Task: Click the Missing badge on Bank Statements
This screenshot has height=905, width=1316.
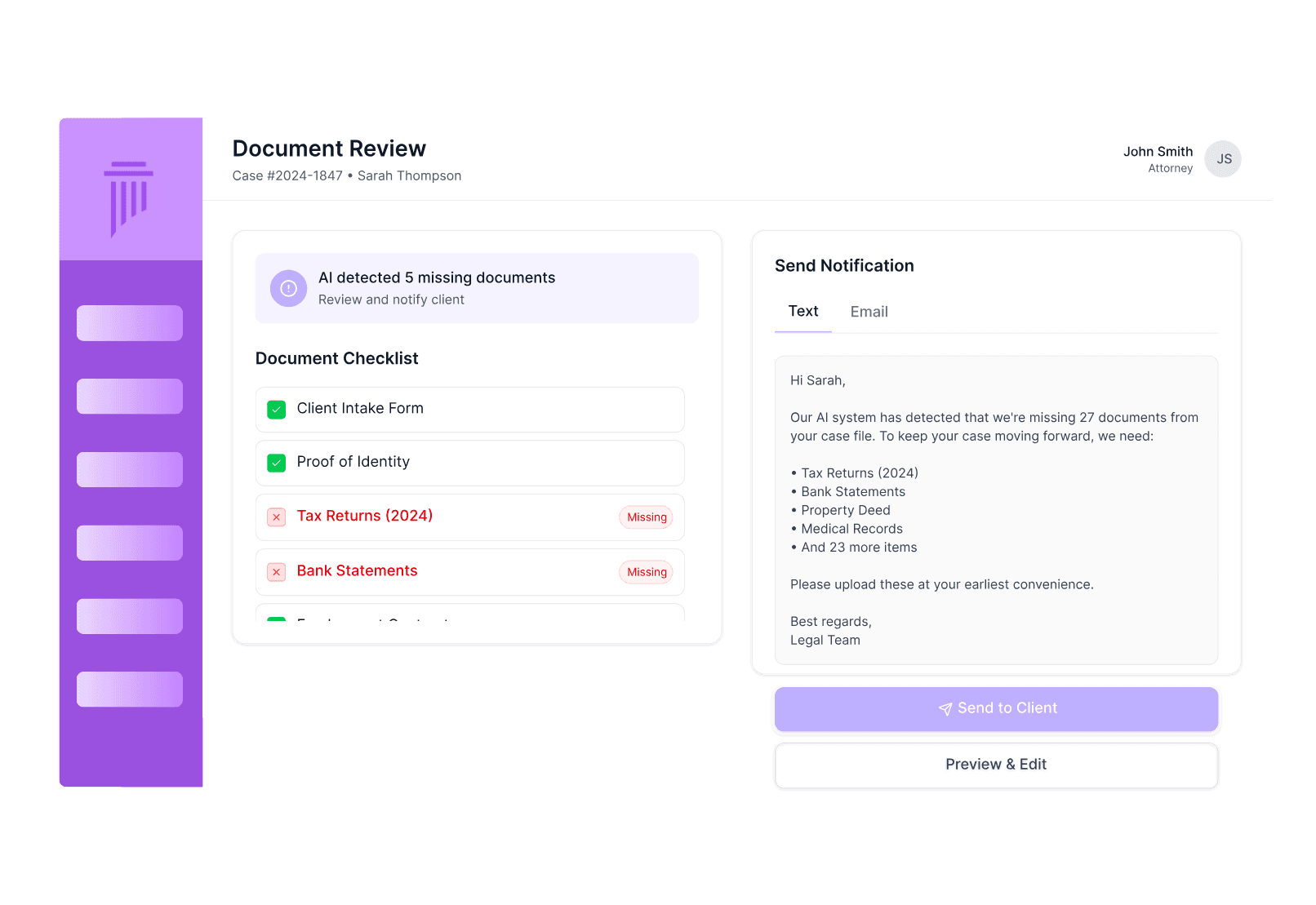Action: pos(647,572)
